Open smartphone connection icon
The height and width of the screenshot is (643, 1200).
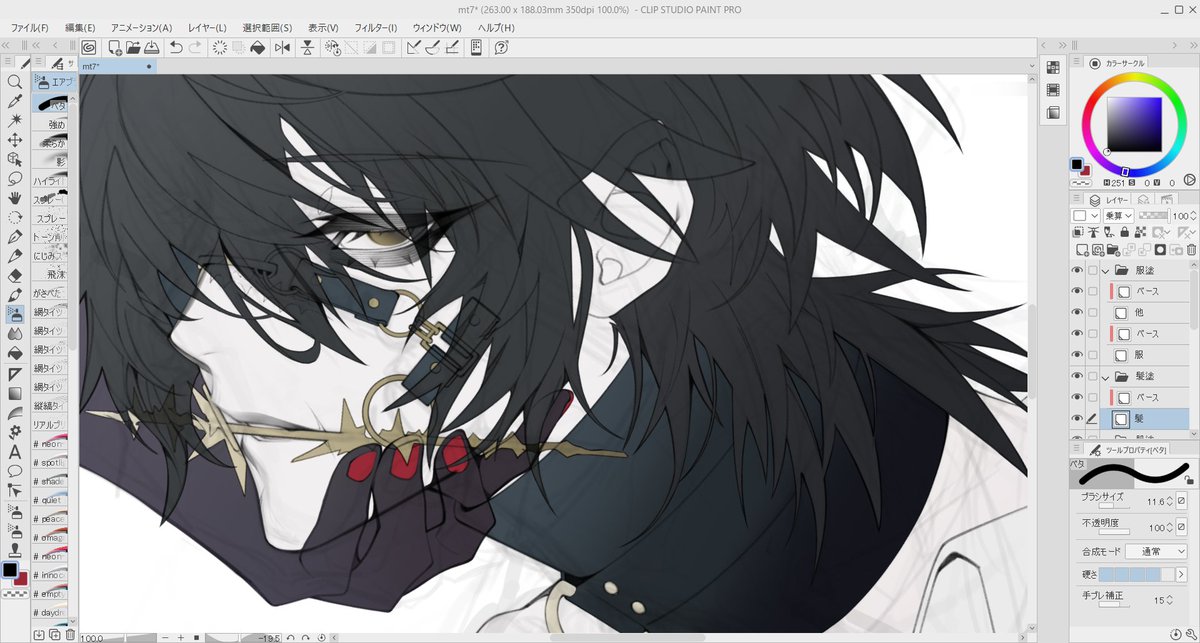tap(476, 47)
